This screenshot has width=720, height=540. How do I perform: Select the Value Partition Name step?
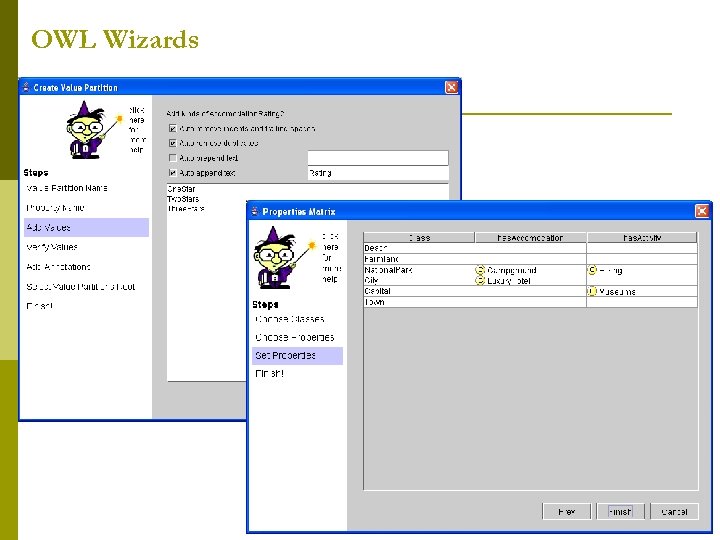click(x=67, y=188)
